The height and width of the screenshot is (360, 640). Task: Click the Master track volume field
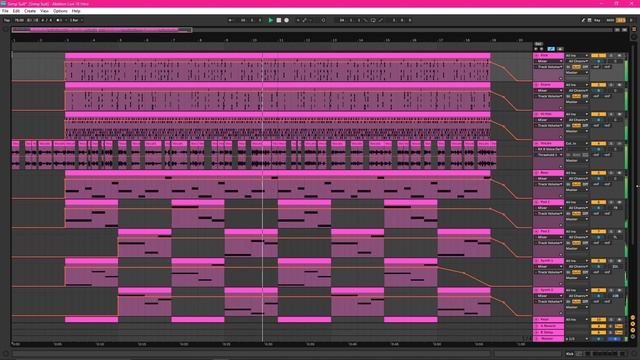click(598, 339)
